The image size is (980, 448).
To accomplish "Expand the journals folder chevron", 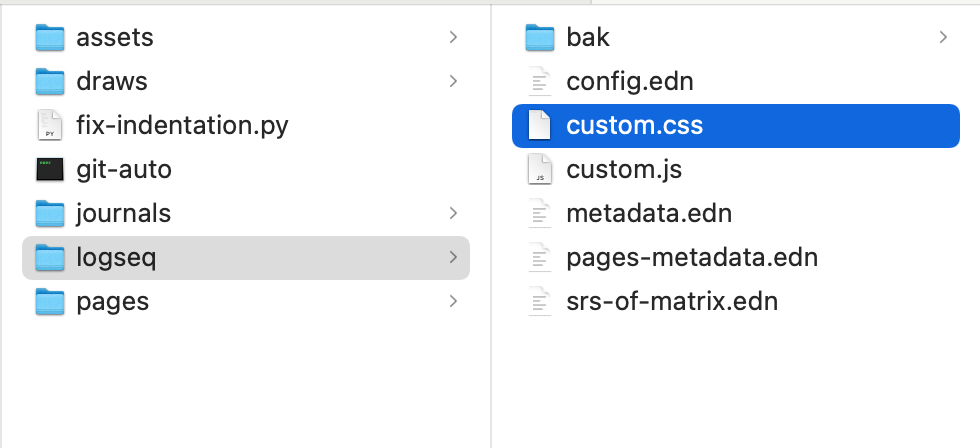I will (x=453, y=213).
